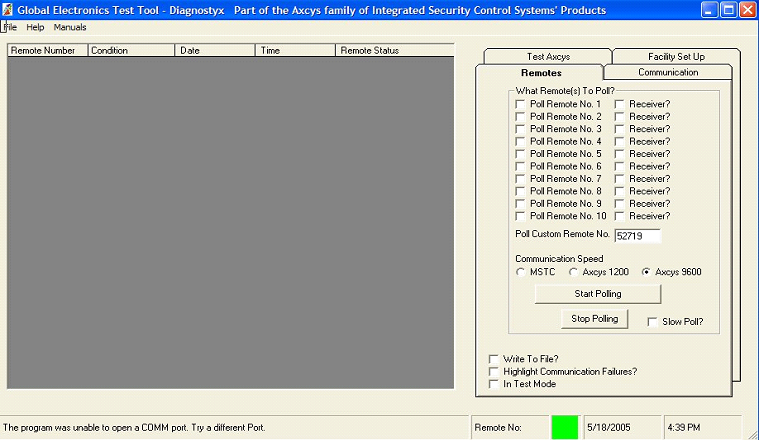Toggle Poll Remote No. 10
This screenshot has height=441, width=761.
(x=520, y=216)
